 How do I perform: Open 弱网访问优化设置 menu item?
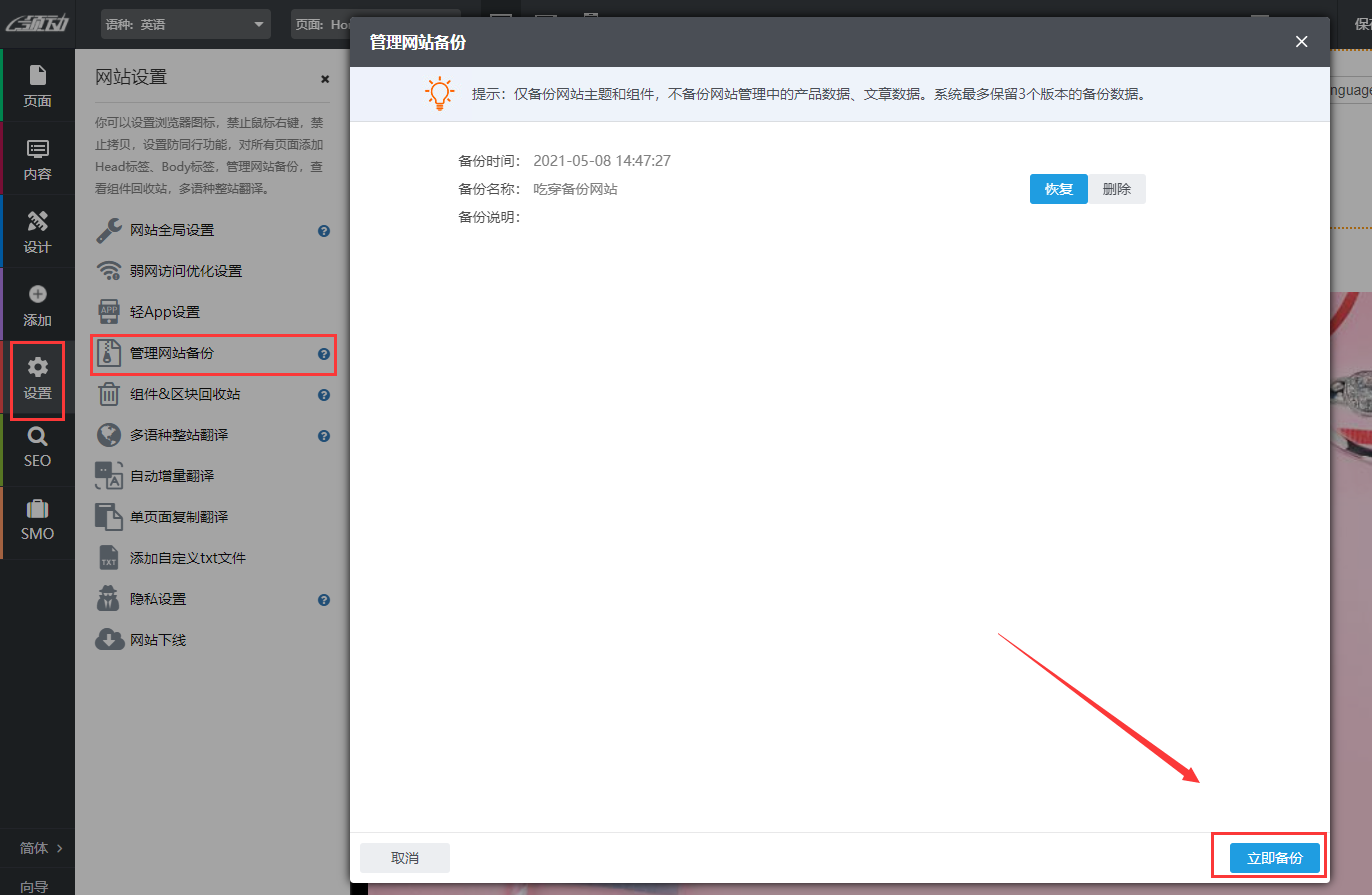(186, 271)
